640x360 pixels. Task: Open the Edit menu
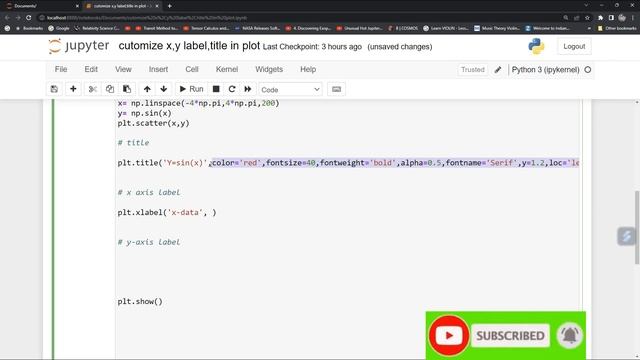(91, 69)
